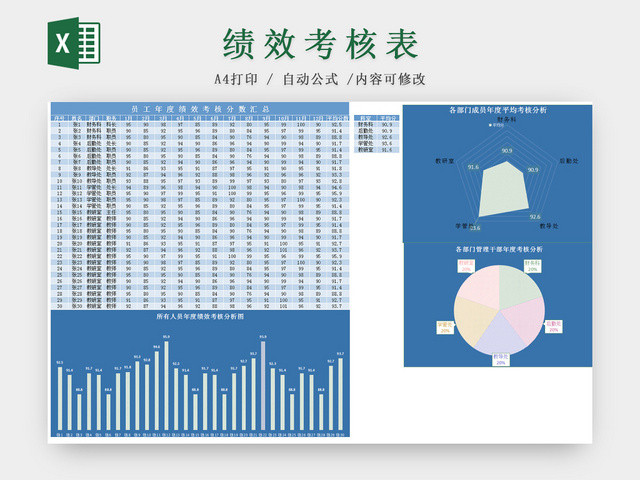Click radar chart title 各部门成员年度平均考核分析
Screen dimensions: 640x480
tap(498, 110)
